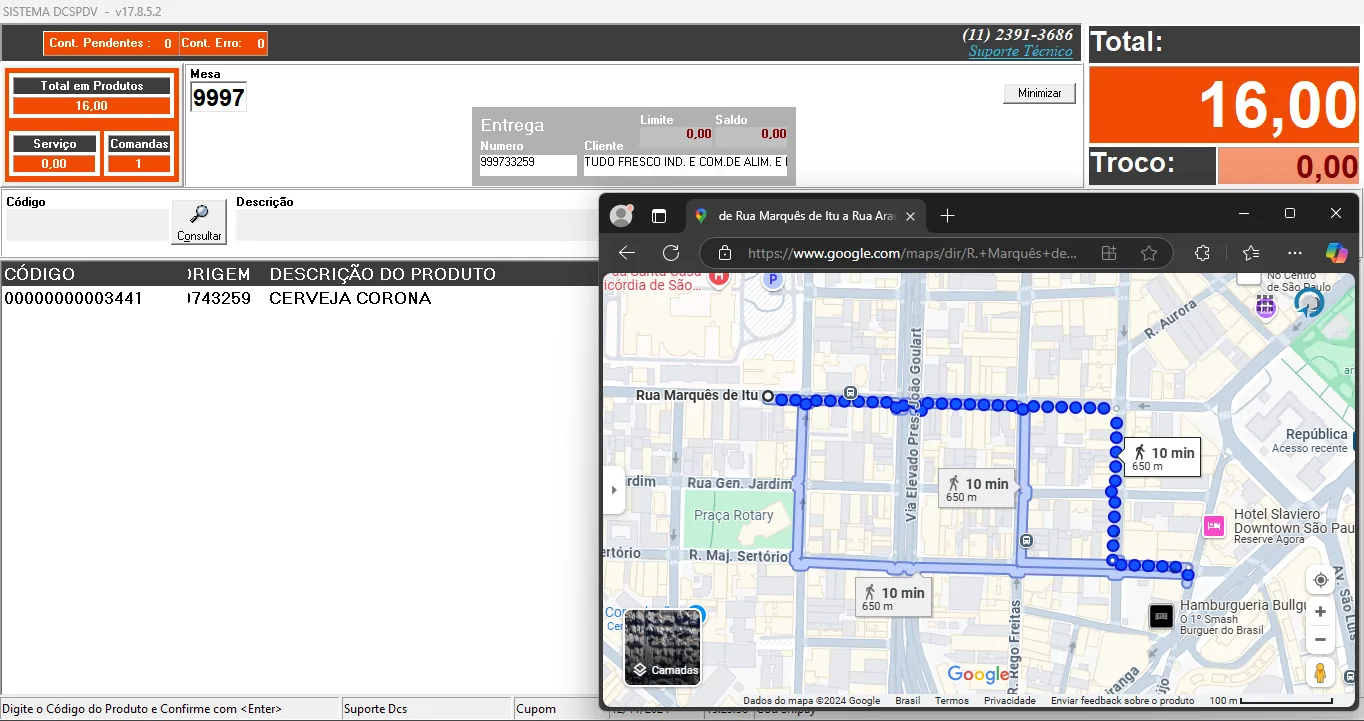Click the Código input field
Screen dimensions: 1364x721
click(x=87, y=225)
